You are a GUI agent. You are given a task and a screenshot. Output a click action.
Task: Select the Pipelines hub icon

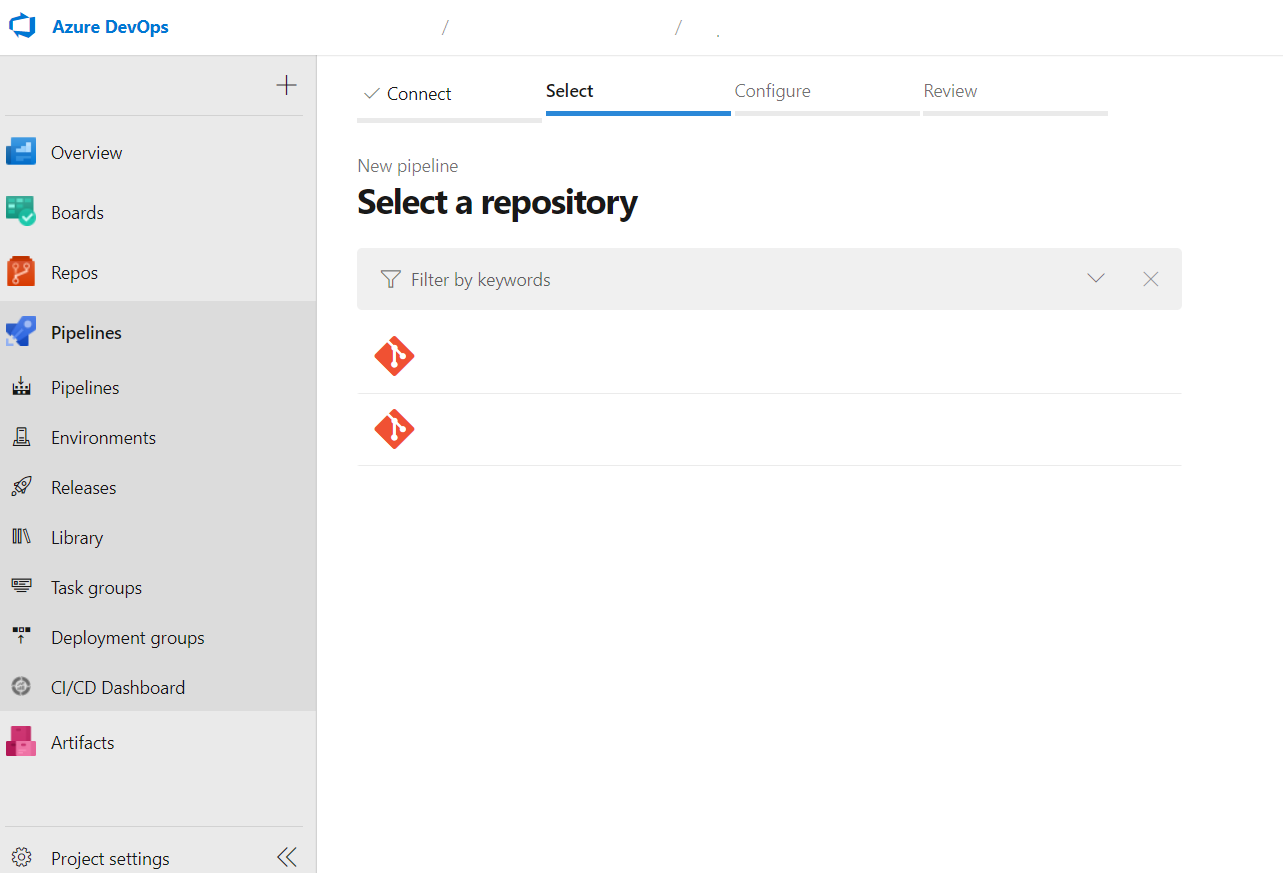(x=21, y=332)
